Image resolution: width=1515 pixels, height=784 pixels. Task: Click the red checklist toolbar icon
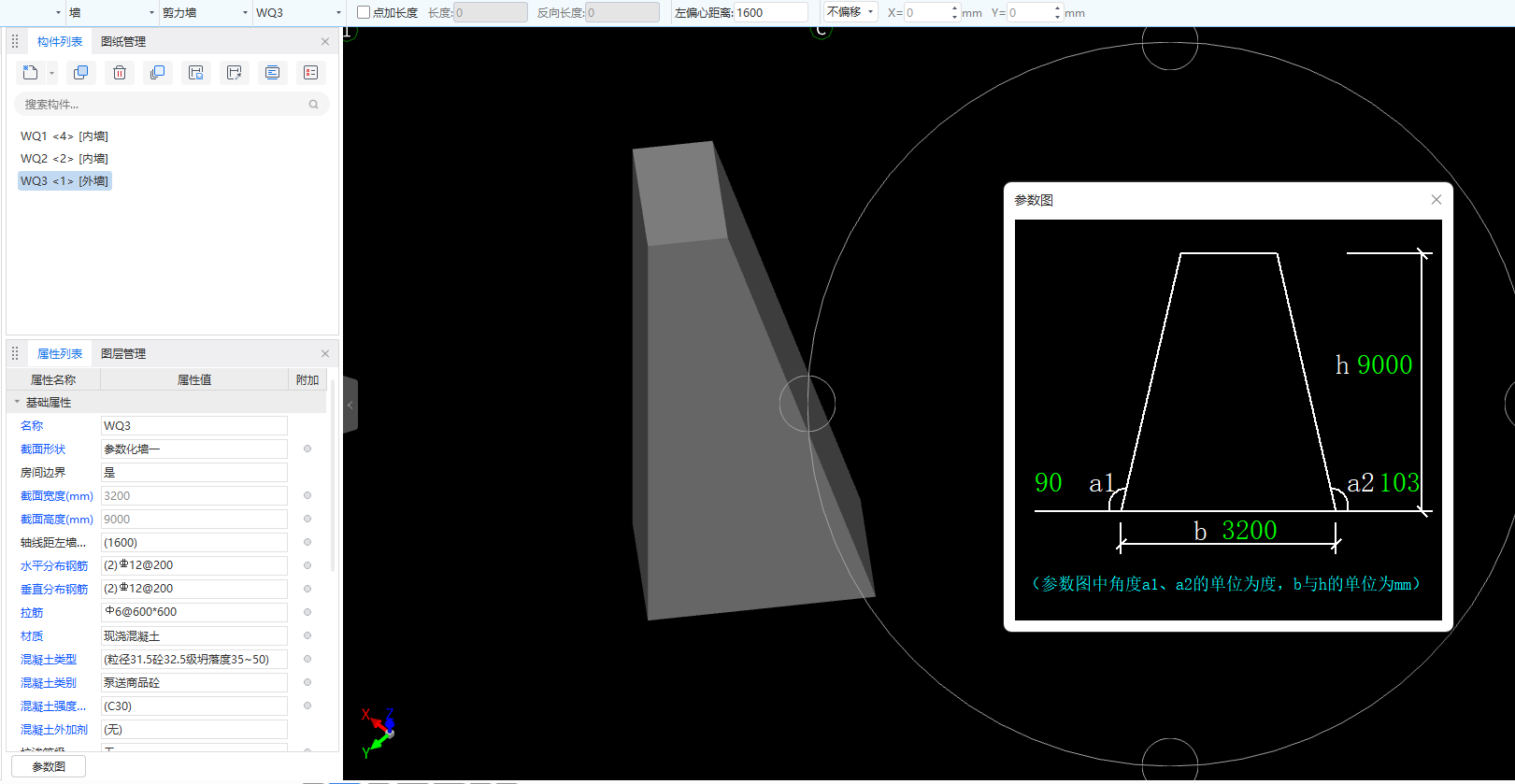(310, 73)
